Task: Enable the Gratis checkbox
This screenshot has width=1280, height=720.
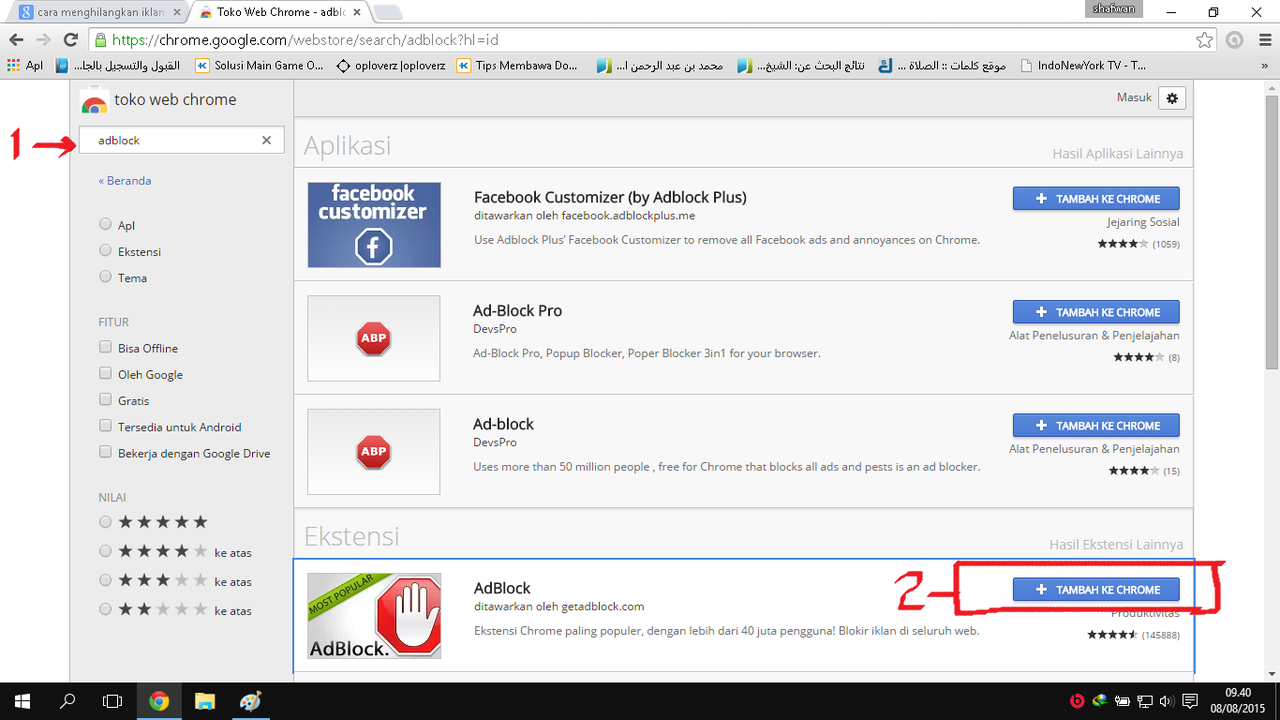Action: coord(106,399)
